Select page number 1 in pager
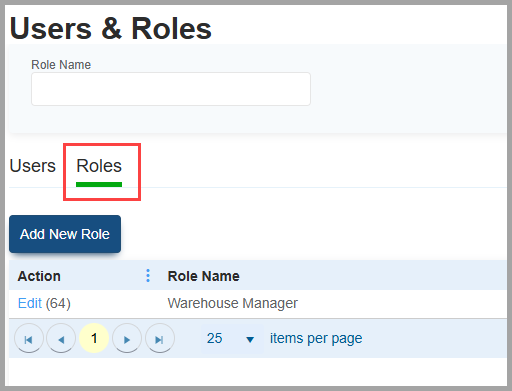Image resolution: width=512 pixels, height=391 pixels. 94,338
